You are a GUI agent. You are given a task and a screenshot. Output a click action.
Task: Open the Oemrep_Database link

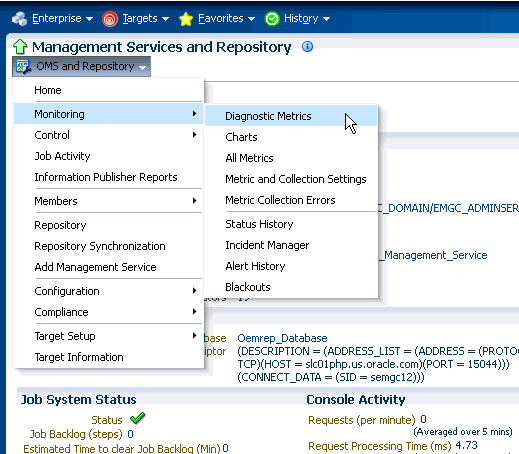[x=282, y=338]
